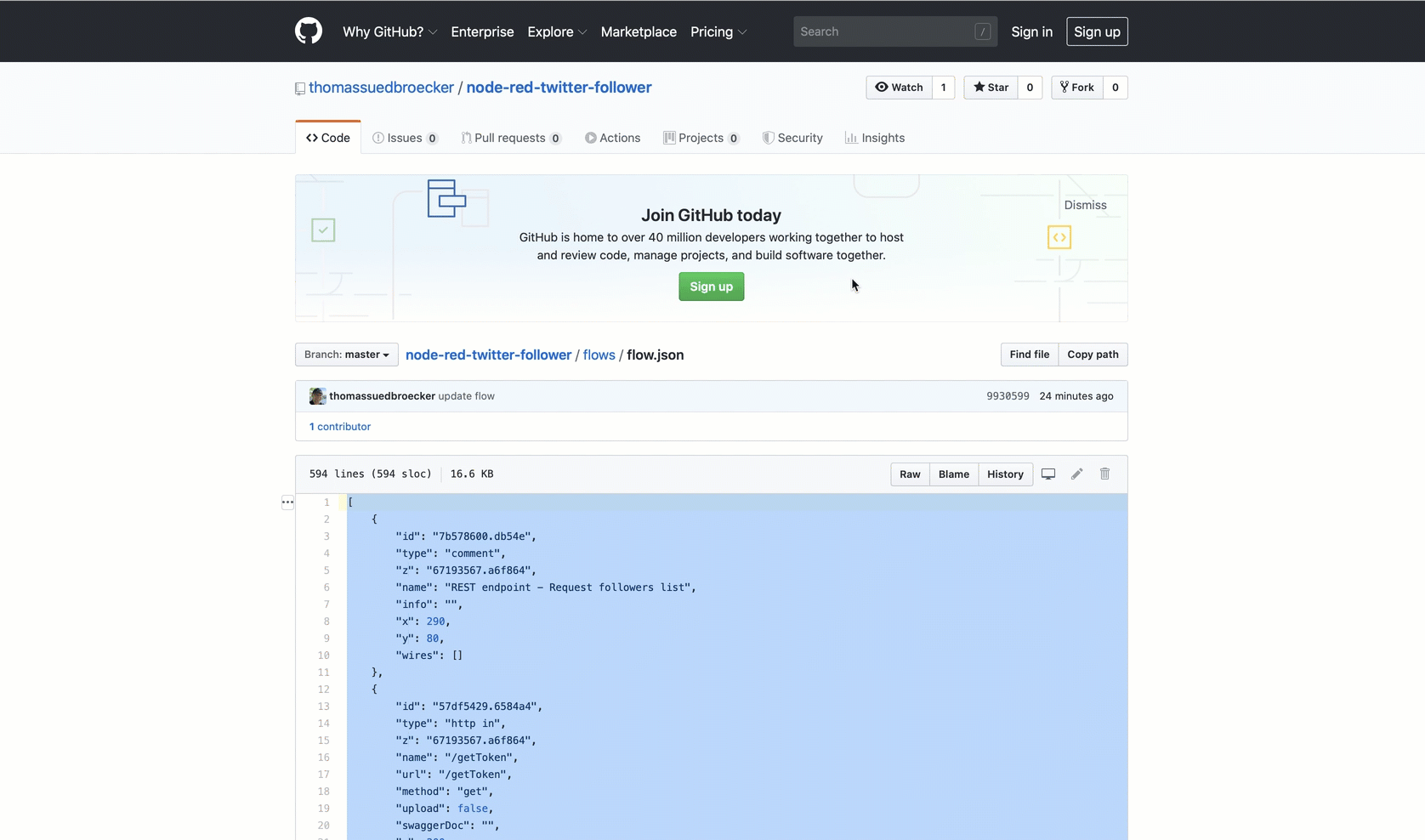Expand the Explore dropdown menu

tap(557, 31)
